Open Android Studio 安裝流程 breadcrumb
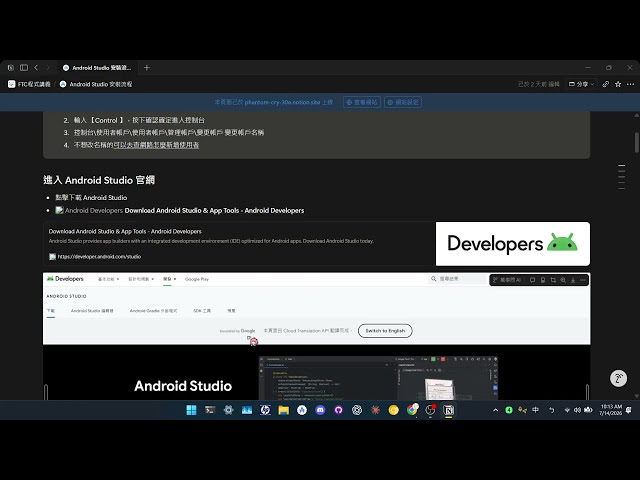The width and height of the screenshot is (640, 480). [96, 84]
